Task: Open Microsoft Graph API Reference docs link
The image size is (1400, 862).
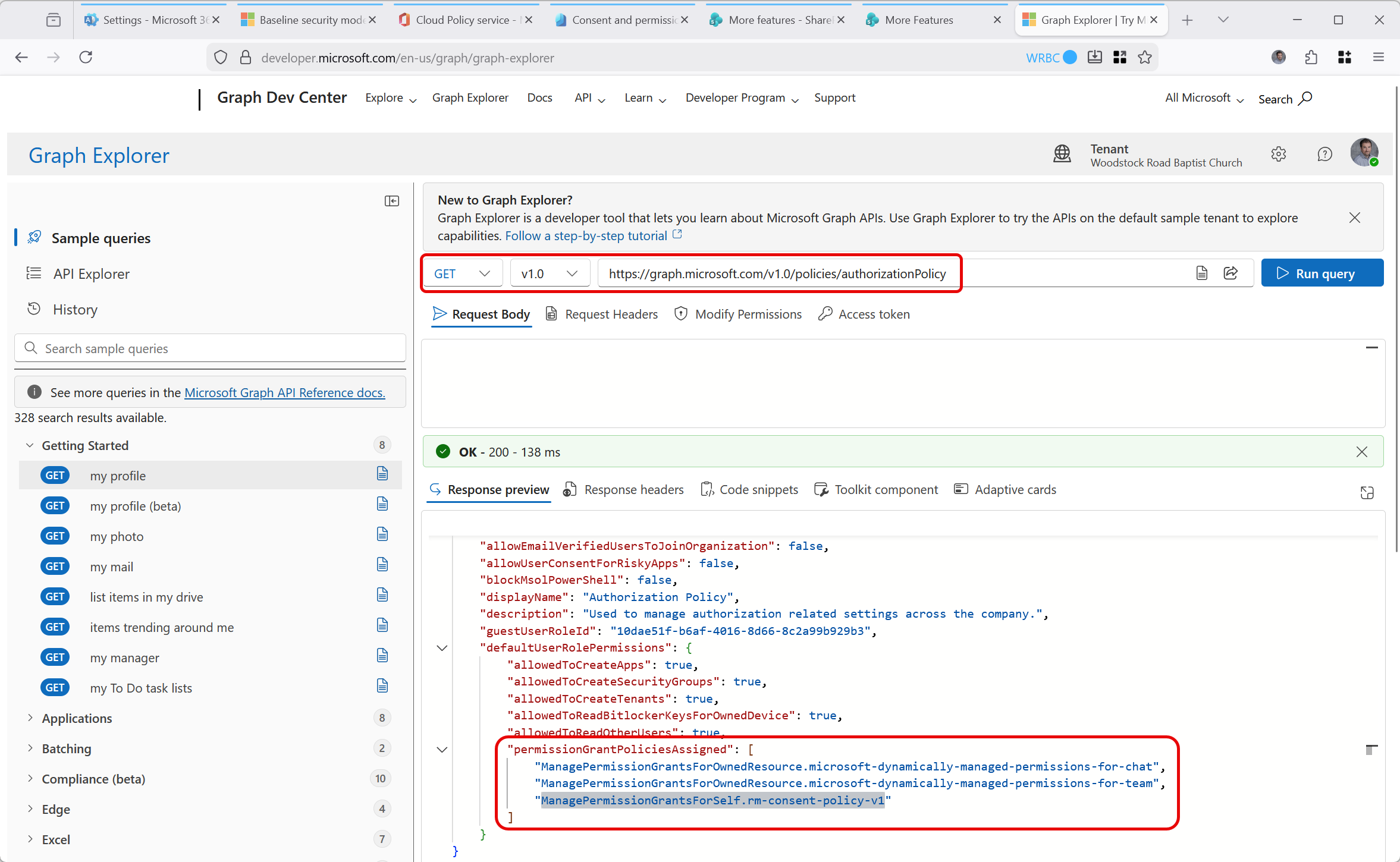Action: (284, 392)
